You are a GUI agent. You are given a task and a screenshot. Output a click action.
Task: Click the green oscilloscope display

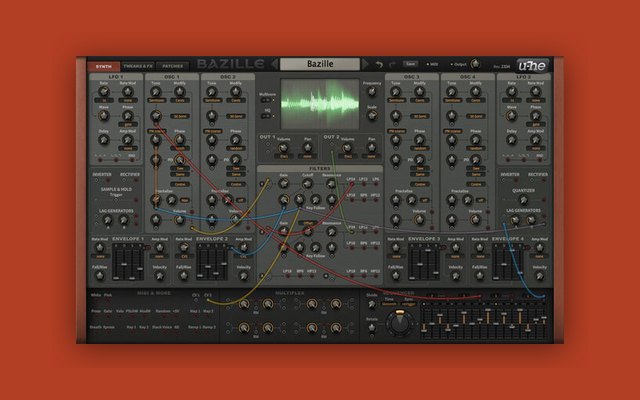pyautogui.click(x=320, y=104)
